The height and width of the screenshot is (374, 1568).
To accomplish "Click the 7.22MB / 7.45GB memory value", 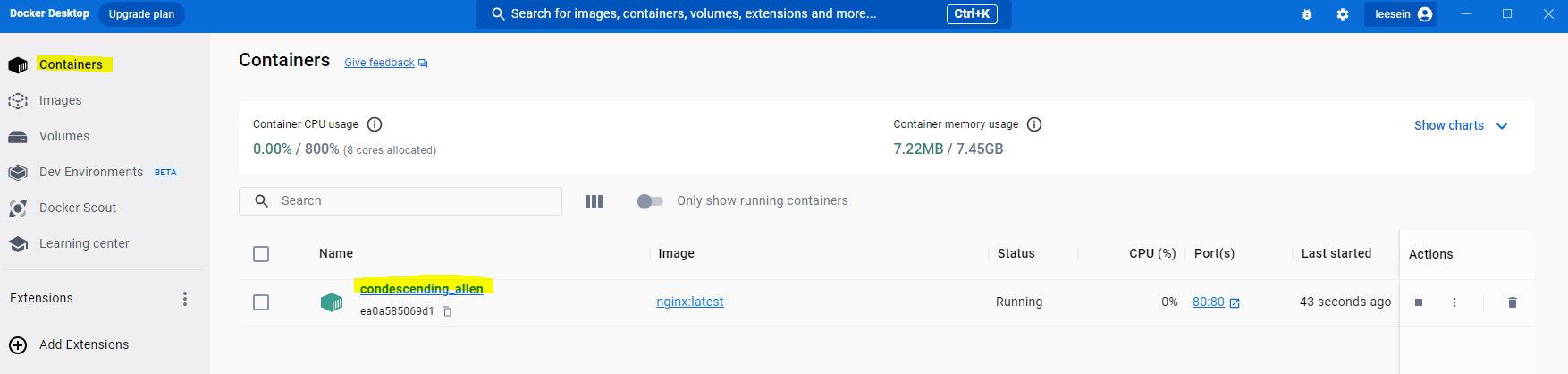I will [x=948, y=149].
